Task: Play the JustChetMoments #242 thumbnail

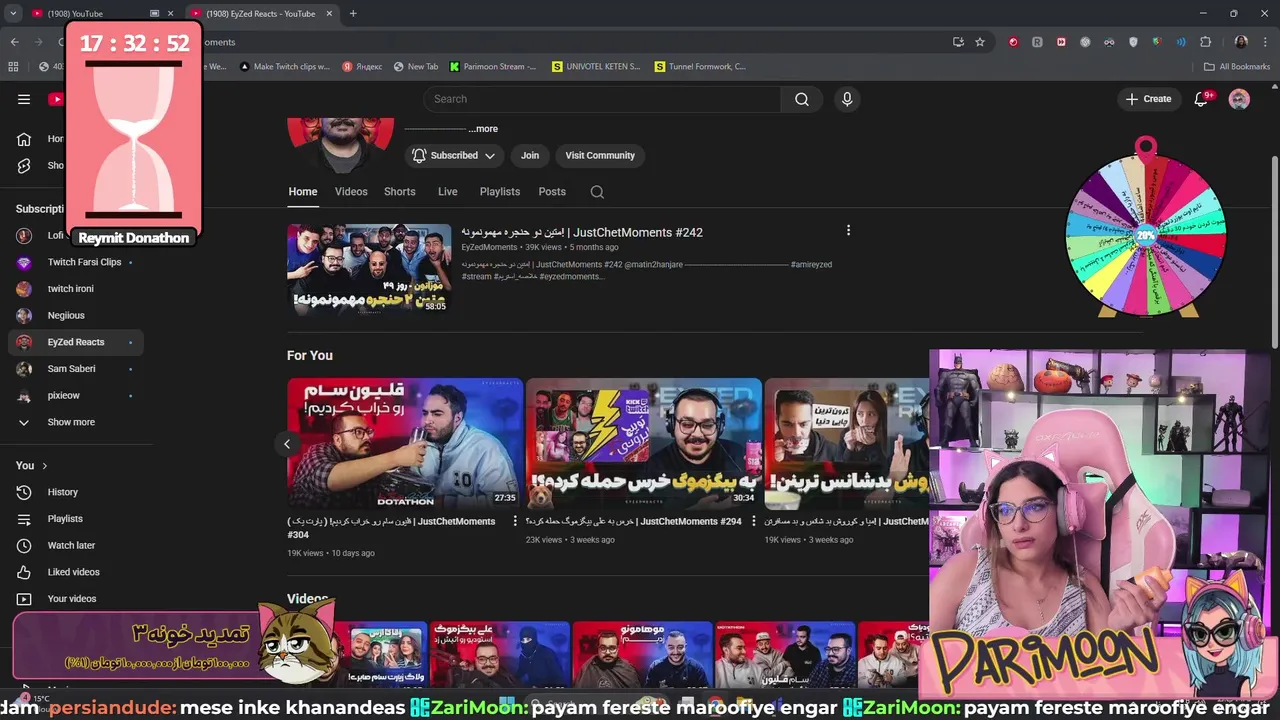Action: point(369,269)
